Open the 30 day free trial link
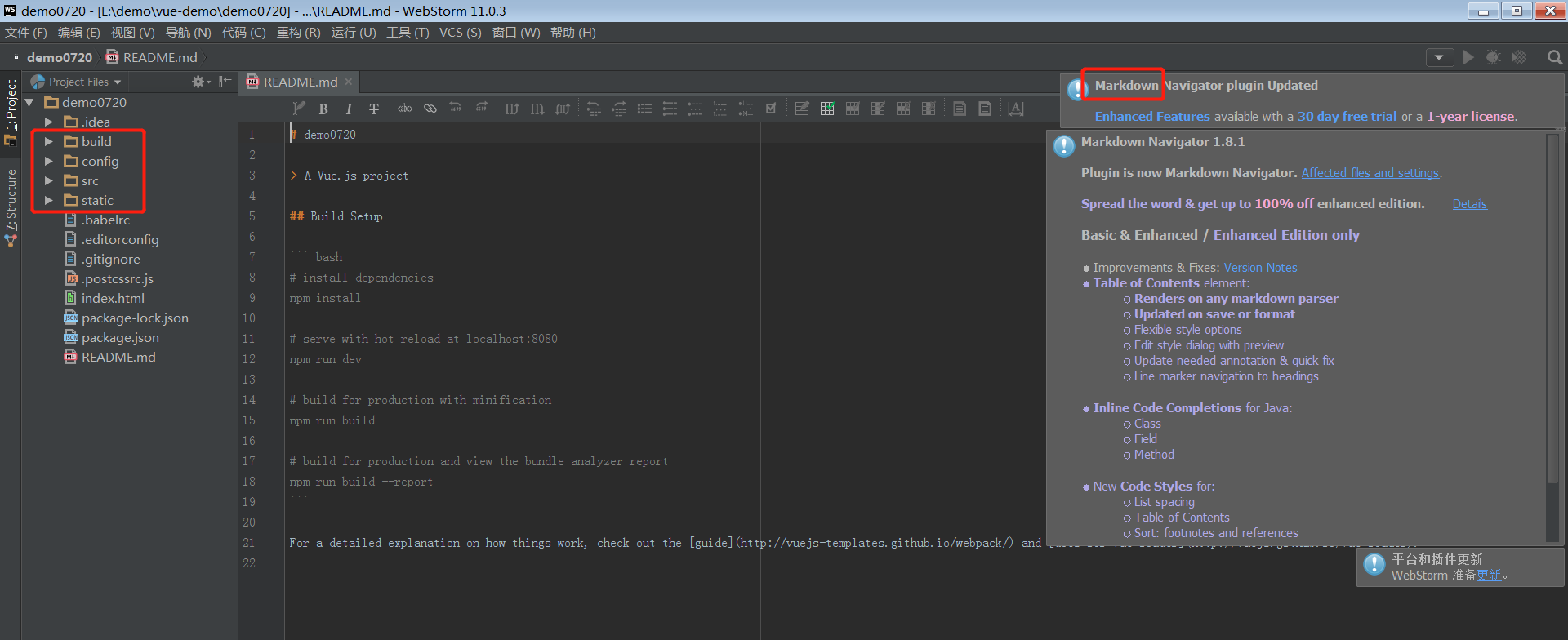The image size is (1568, 640). coord(1347,116)
